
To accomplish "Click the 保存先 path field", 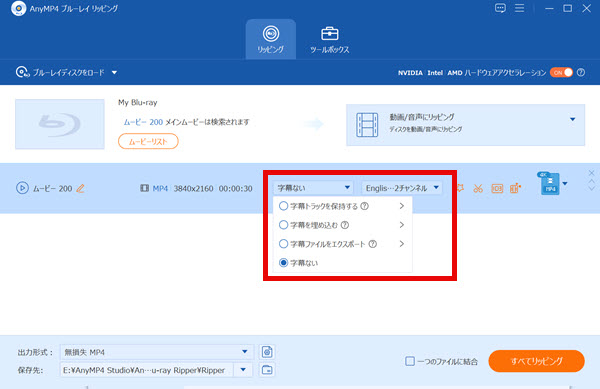I will point(147,370).
